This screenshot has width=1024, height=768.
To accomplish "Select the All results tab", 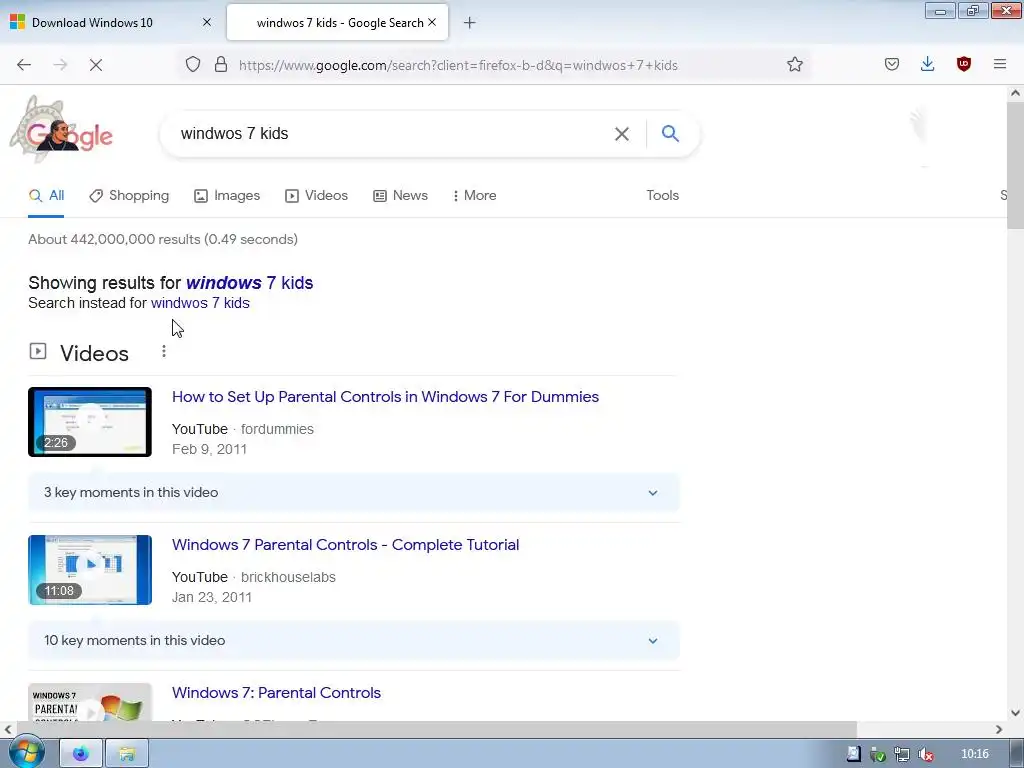I will [46, 195].
